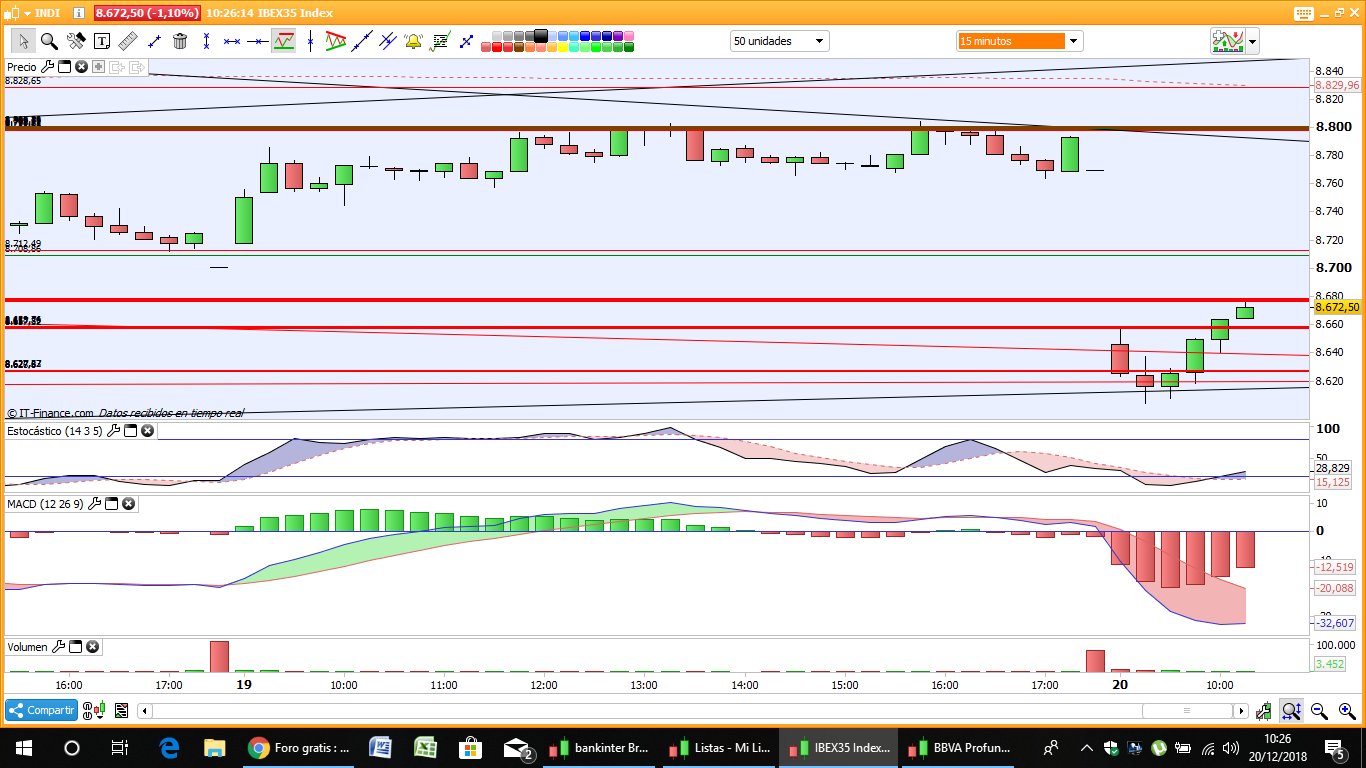Switch to BBVA Profun... taskbar window
Screen dimensions: 1366x768
958,748
